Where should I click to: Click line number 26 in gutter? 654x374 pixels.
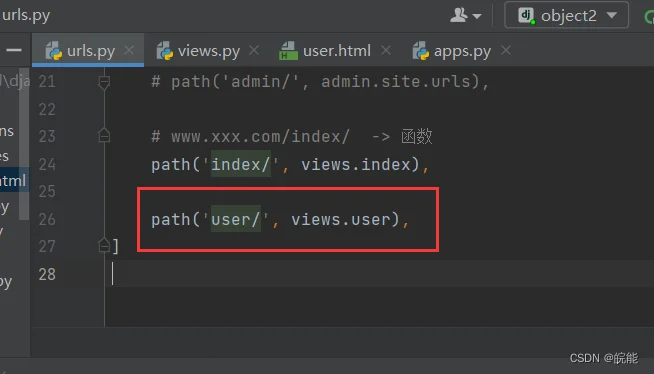(x=47, y=219)
